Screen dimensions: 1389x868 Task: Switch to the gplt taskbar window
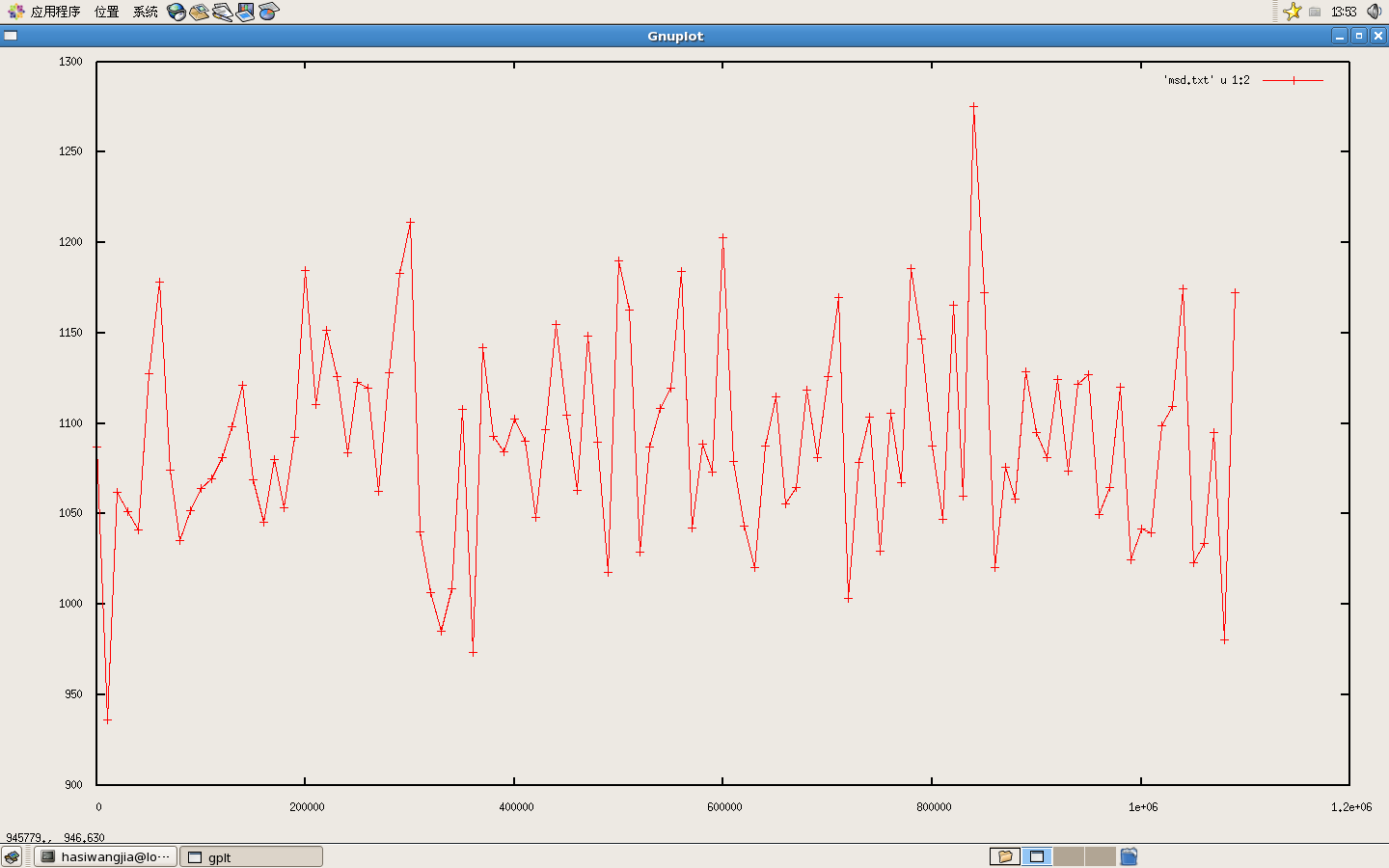click(x=251, y=856)
